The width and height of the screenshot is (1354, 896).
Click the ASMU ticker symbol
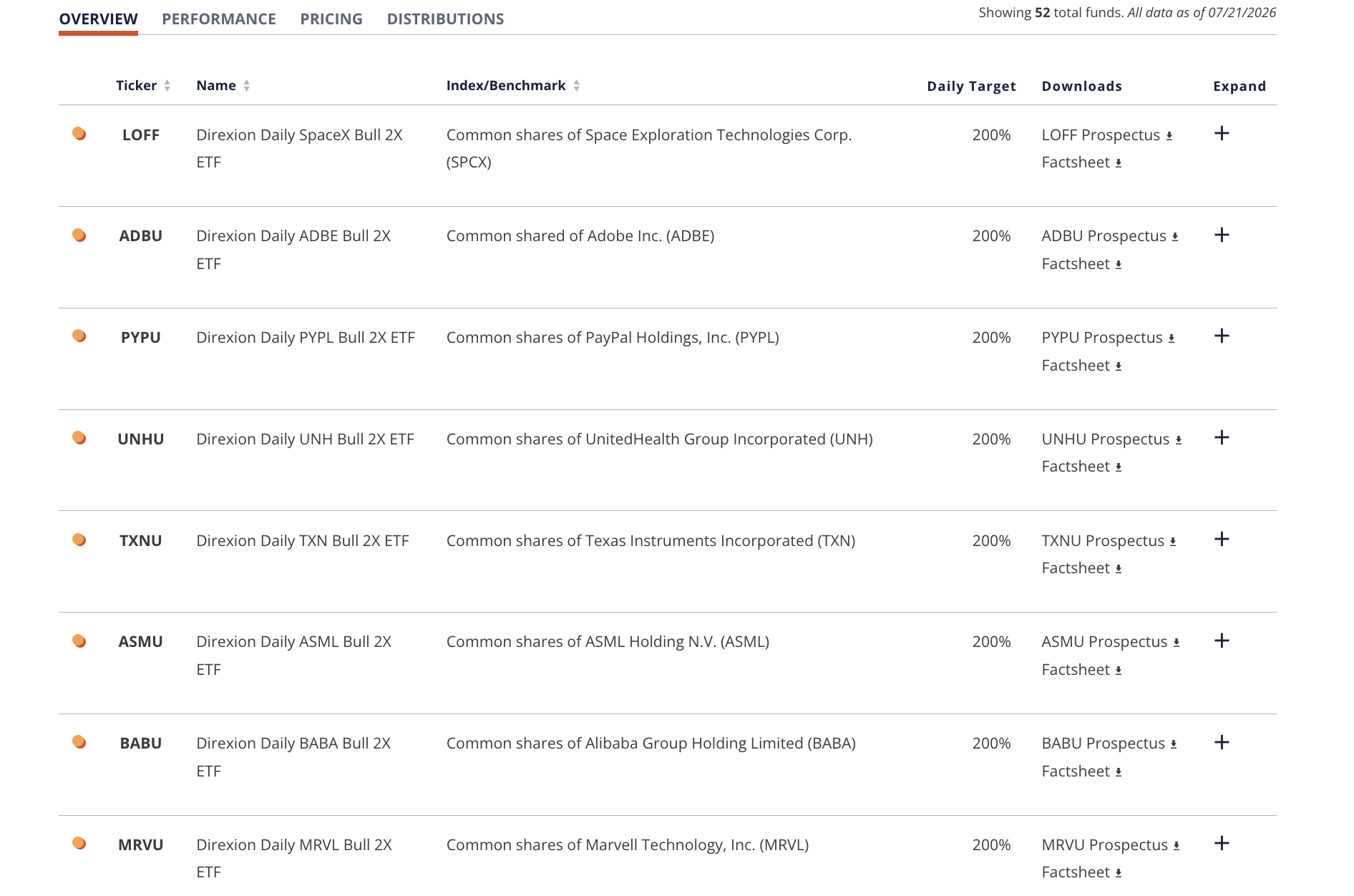tap(141, 642)
